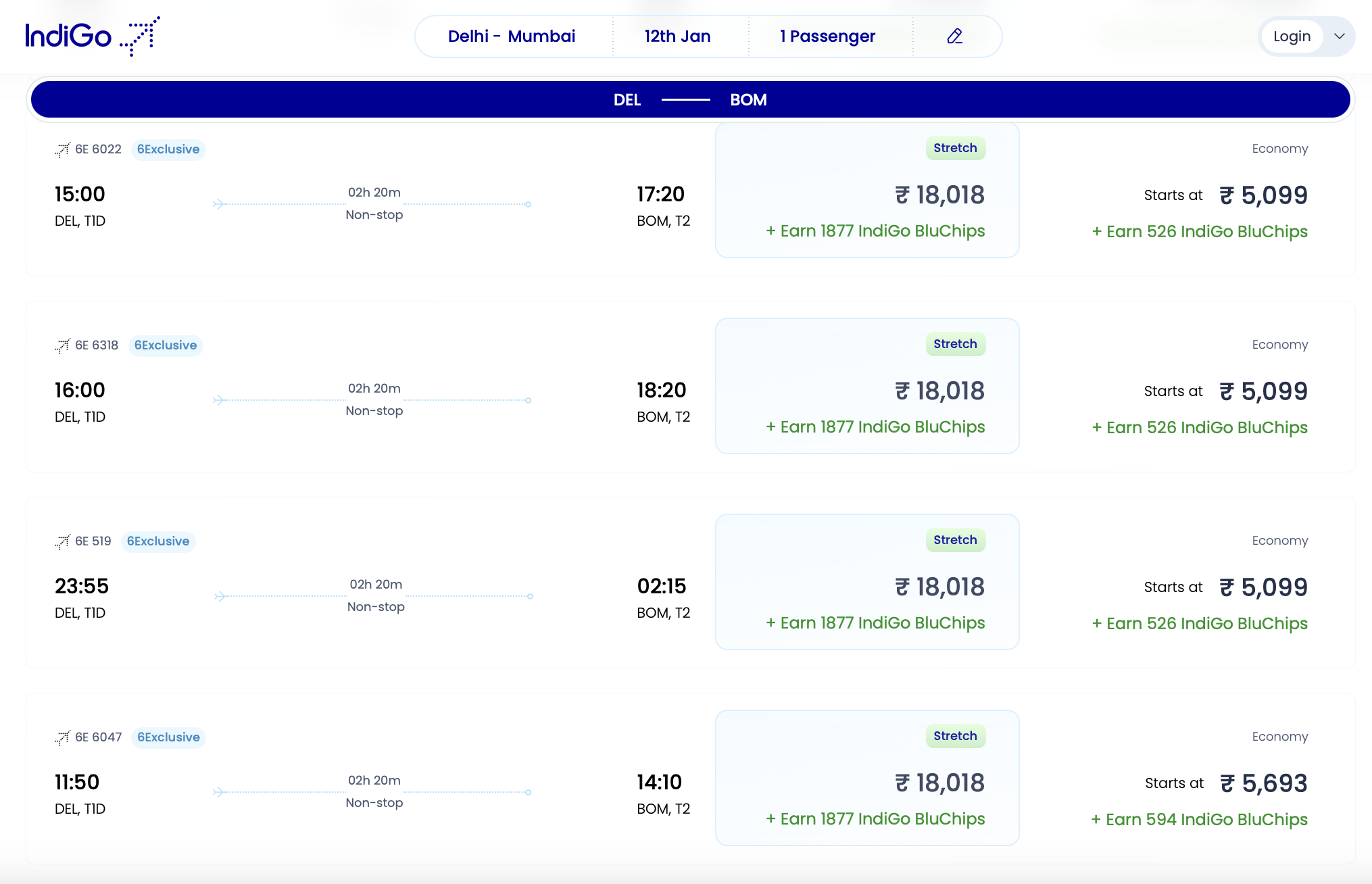Select the Stretch fare for flight 6E 6047
1372x884 pixels.
click(867, 779)
